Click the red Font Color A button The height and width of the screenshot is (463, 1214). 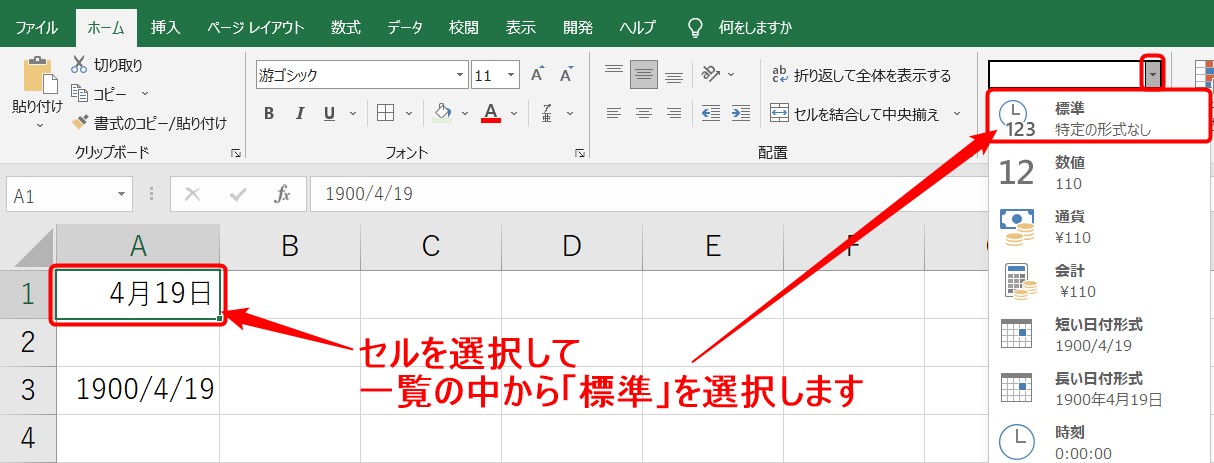click(x=490, y=113)
